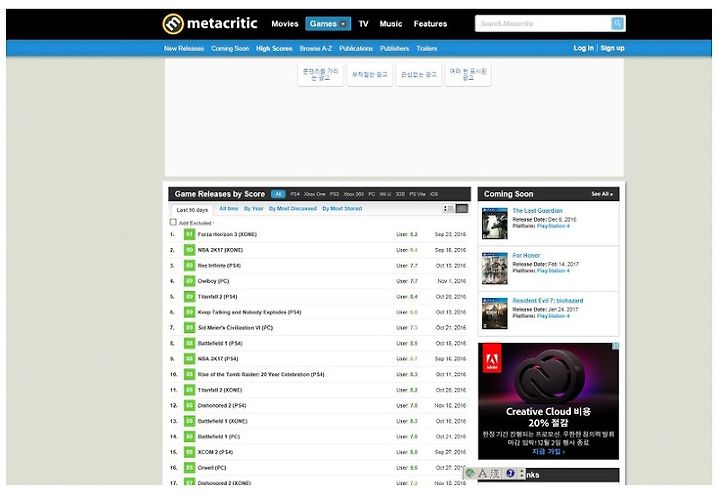The image size is (720, 498).
Task: Switch to By Most Discussed tab
Action: [293, 208]
